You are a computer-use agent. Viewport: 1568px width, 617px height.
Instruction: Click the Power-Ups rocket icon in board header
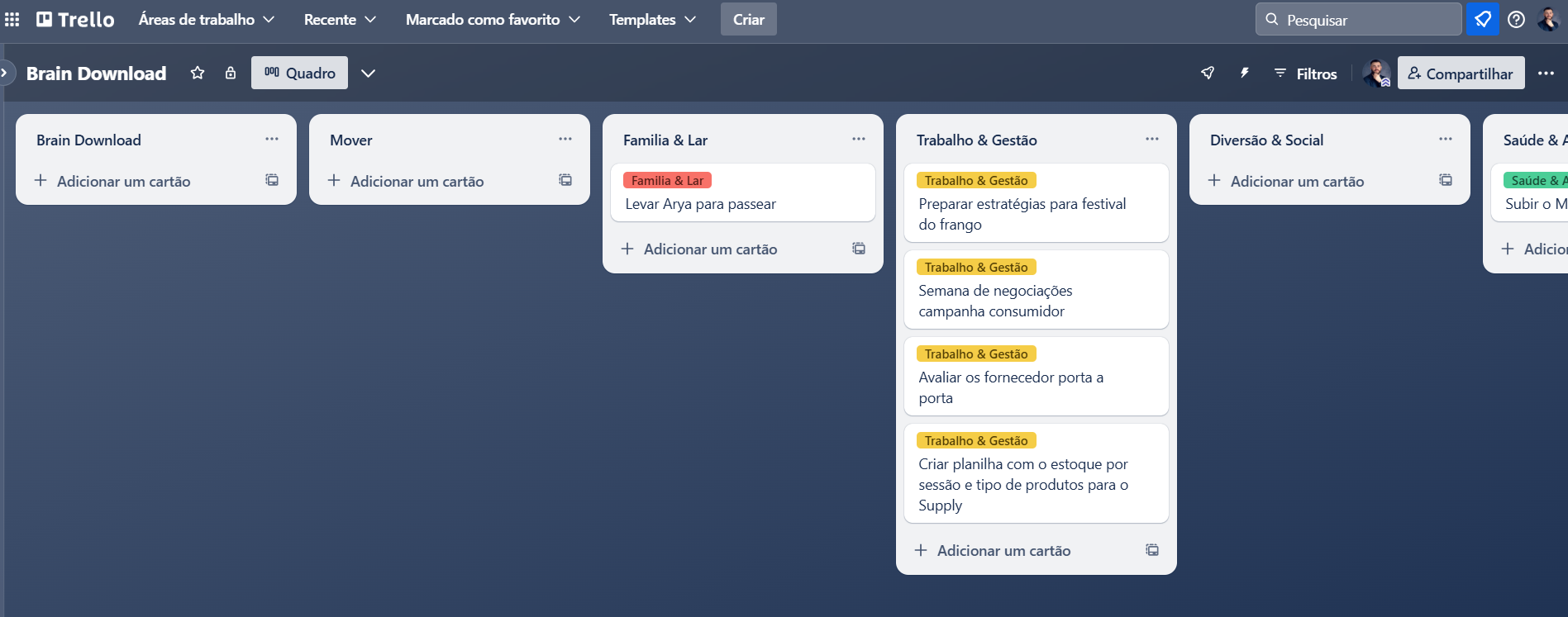(x=1208, y=74)
